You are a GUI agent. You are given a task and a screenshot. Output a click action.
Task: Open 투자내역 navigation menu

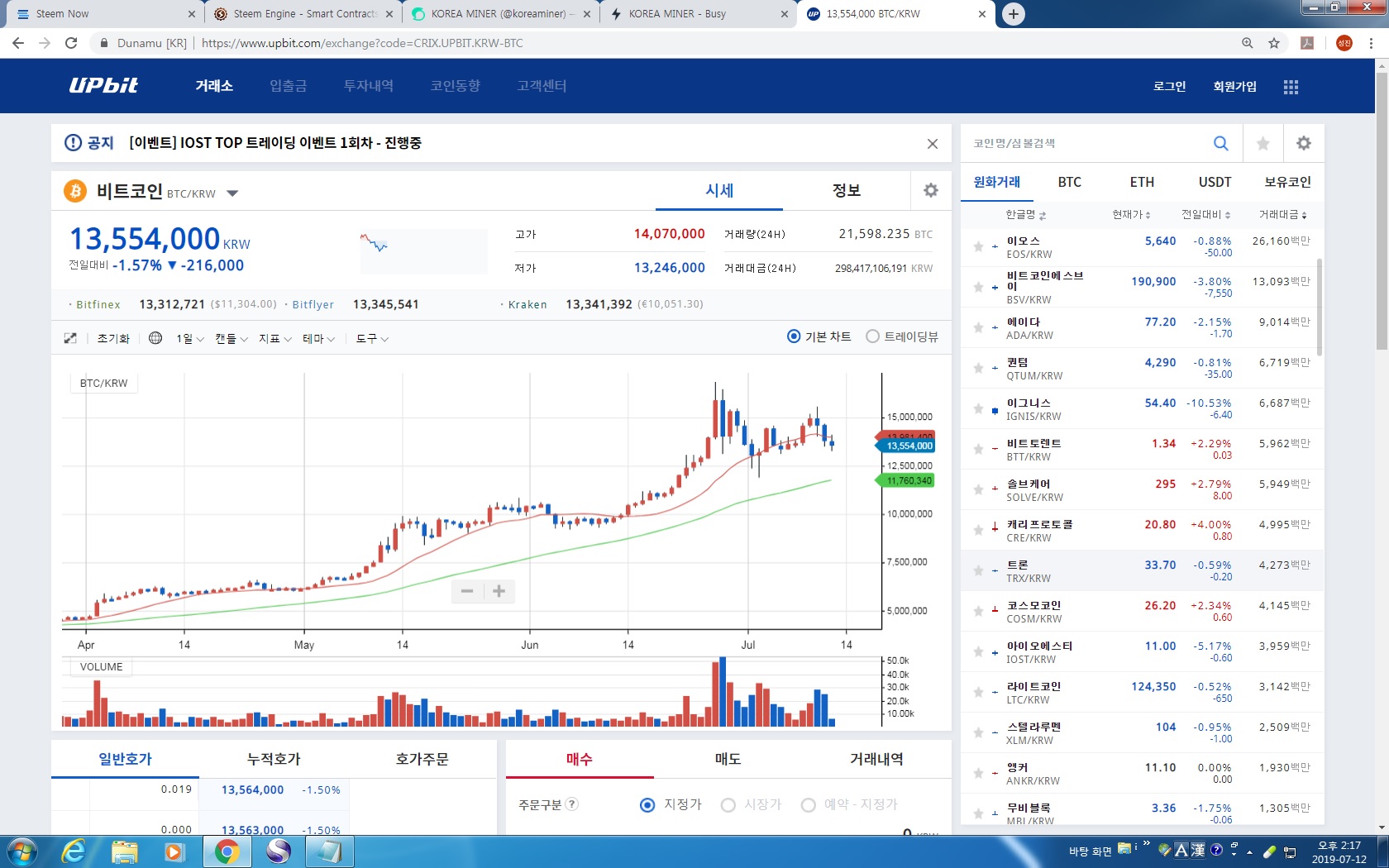click(369, 86)
